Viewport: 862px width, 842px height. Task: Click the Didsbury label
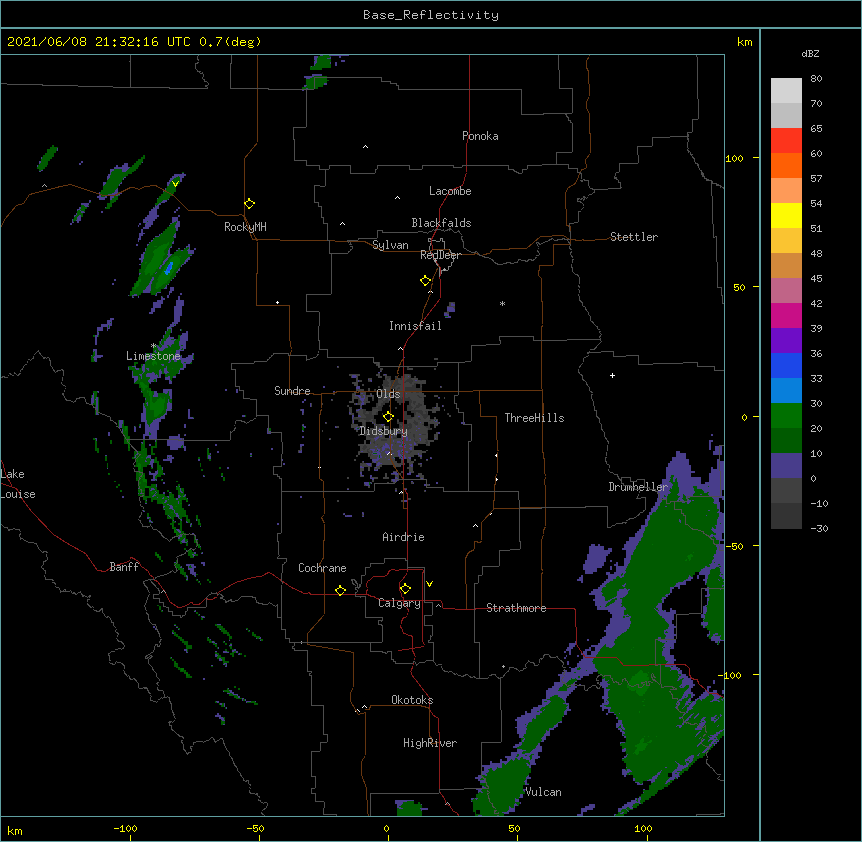pos(383,431)
